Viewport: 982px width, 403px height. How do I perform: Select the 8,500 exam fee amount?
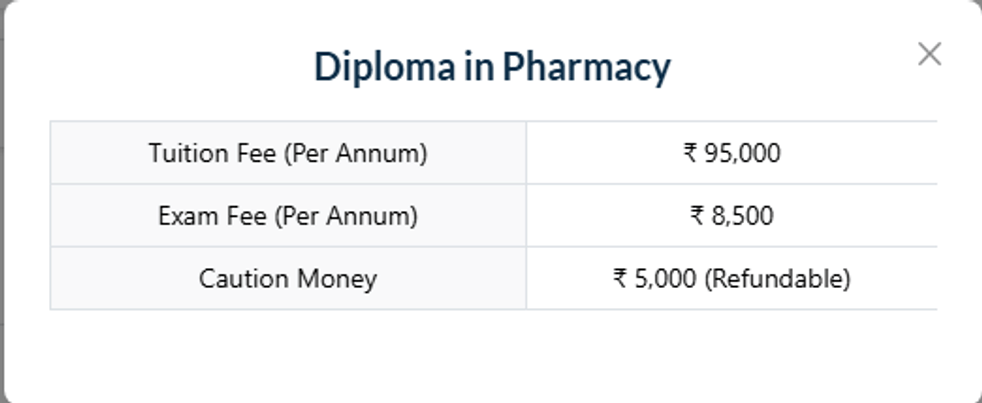pos(742,215)
